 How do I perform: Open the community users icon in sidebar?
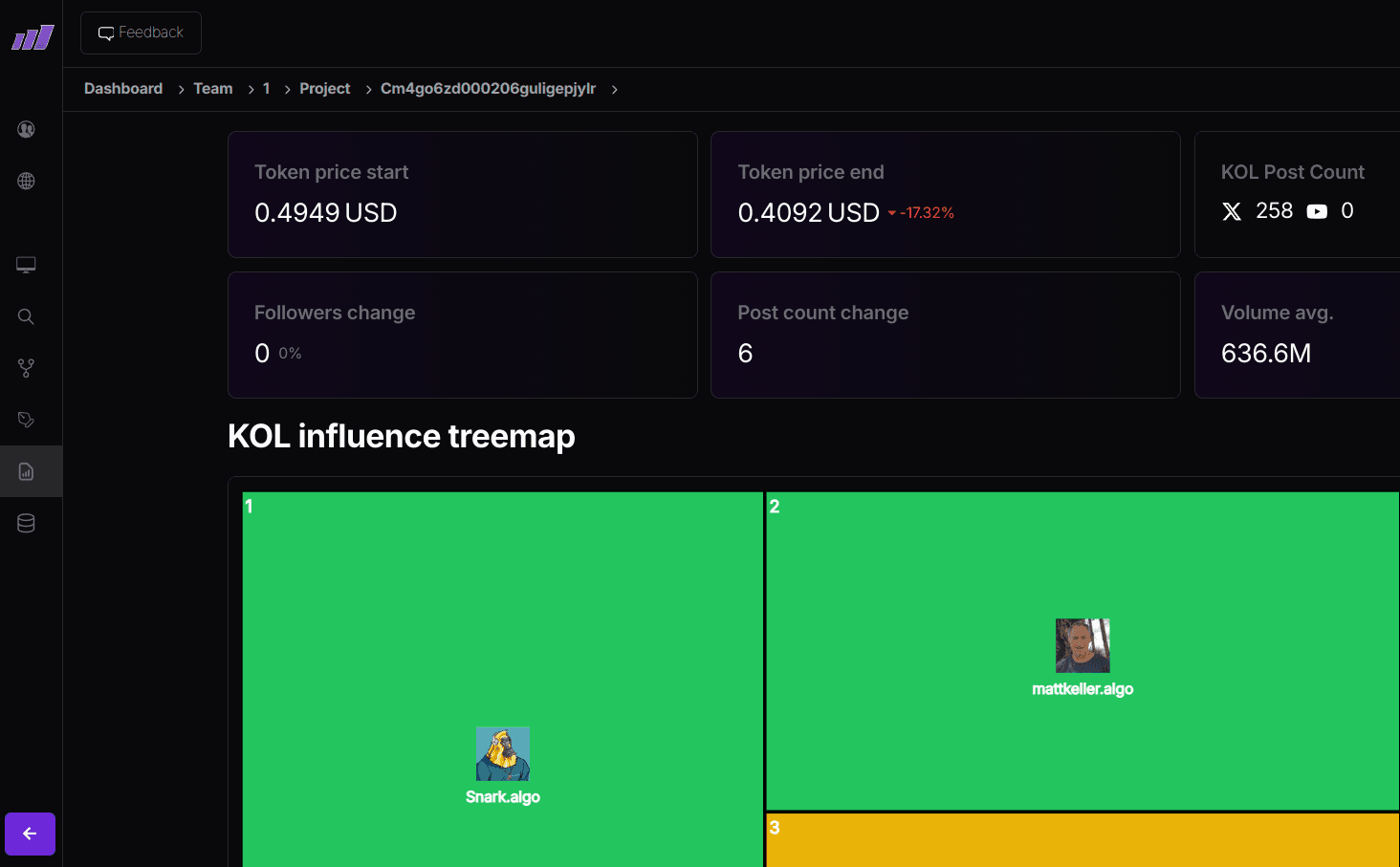pyautogui.click(x=26, y=129)
